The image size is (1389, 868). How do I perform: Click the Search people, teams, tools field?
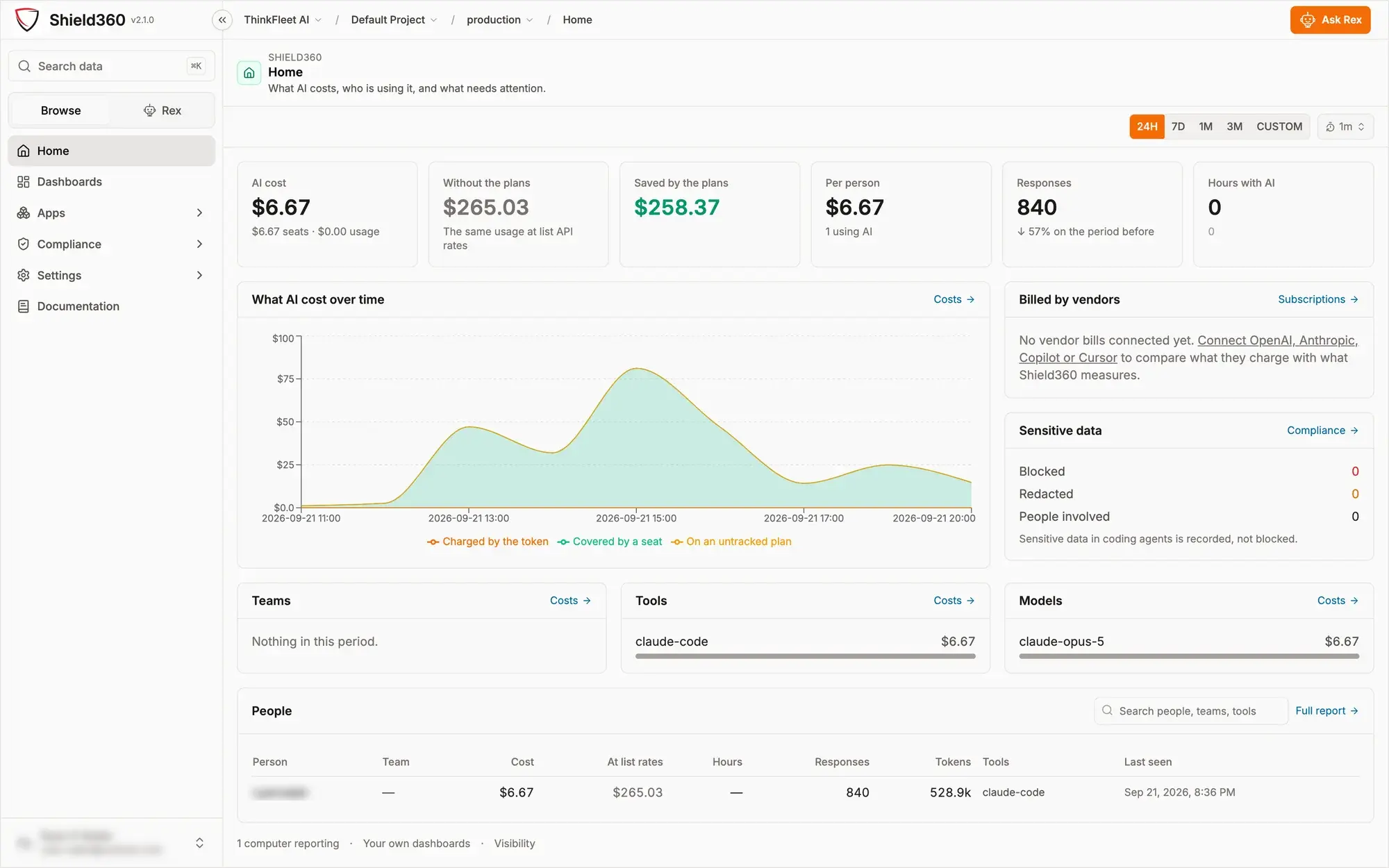(1190, 710)
